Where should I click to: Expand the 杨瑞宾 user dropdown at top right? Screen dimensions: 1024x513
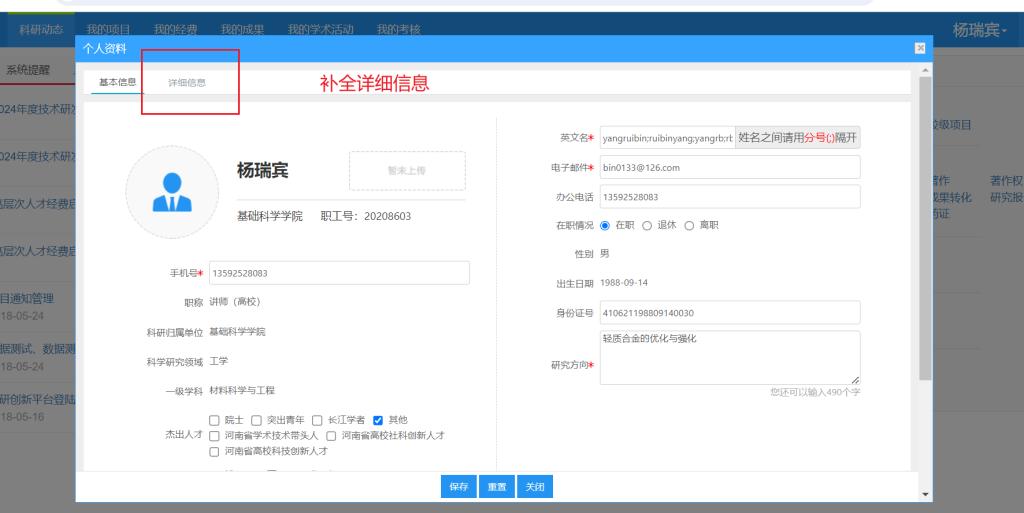click(980, 30)
